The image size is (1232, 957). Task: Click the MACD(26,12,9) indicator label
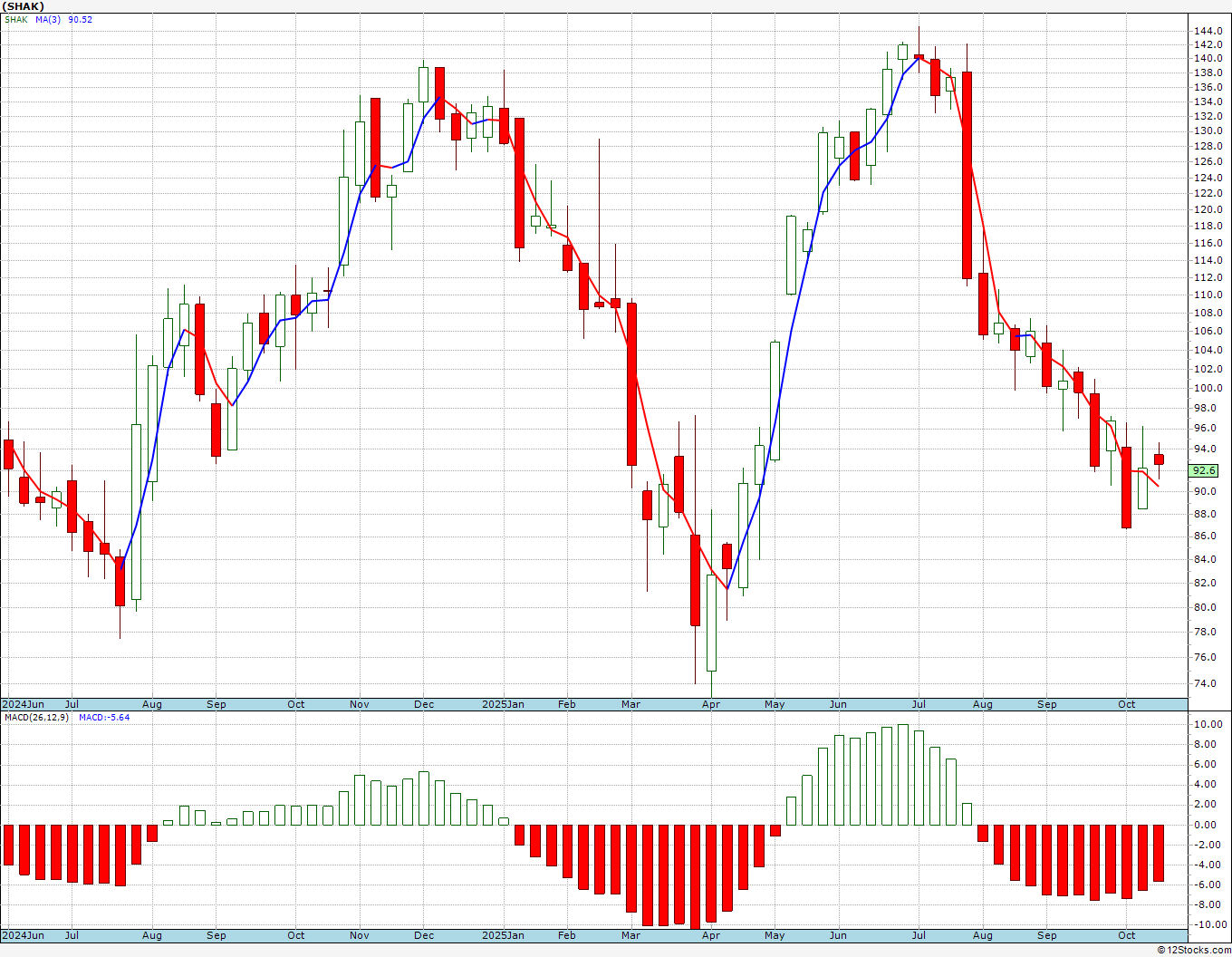point(35,718)
